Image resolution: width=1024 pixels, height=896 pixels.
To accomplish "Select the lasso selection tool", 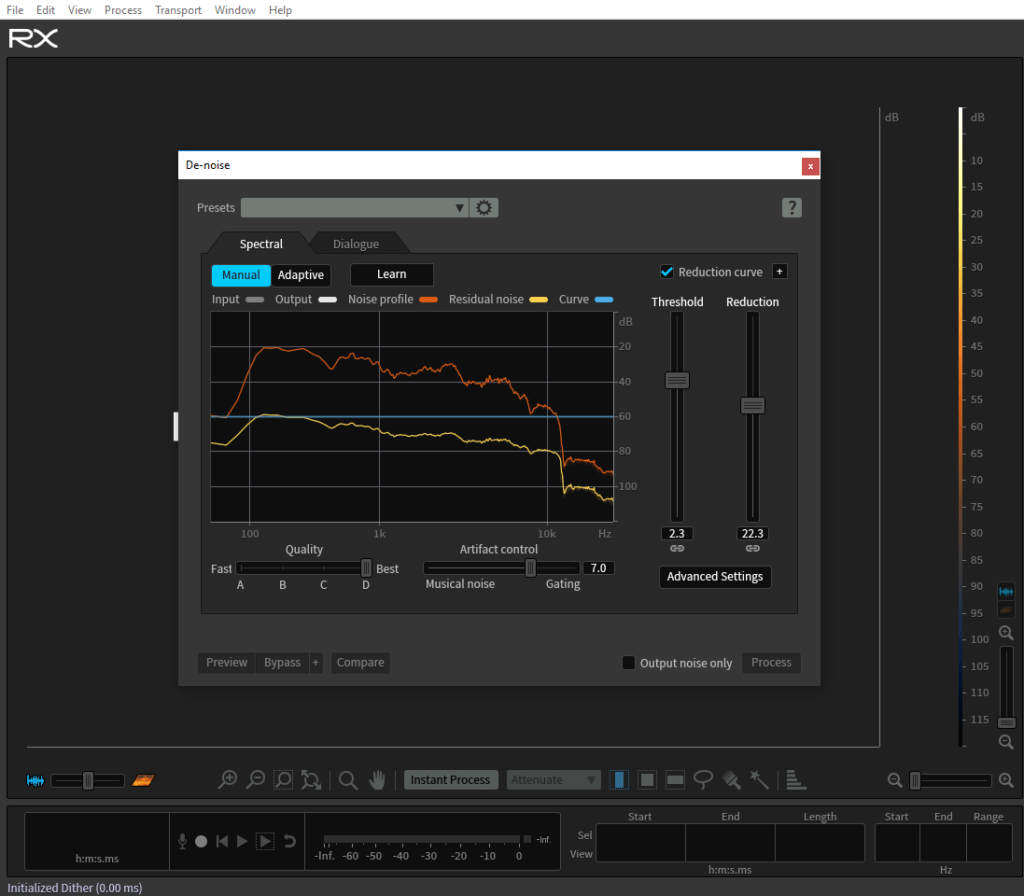I will point(703,780).
